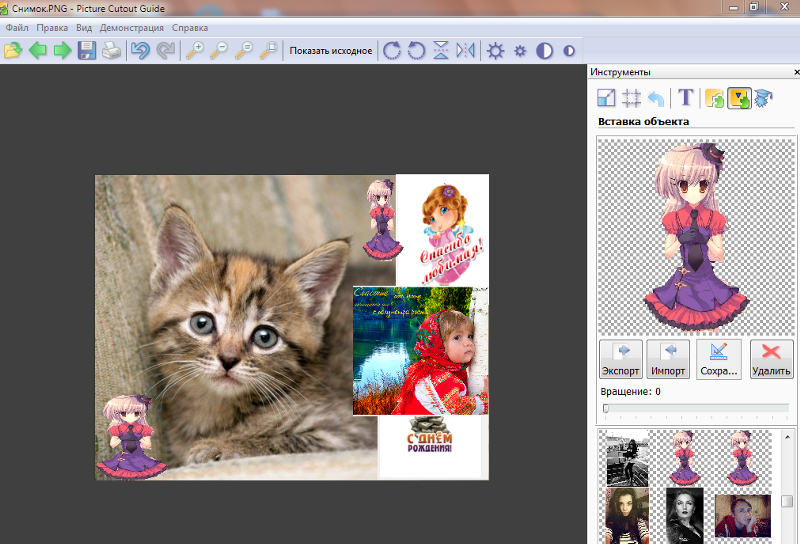800x544 pixels.
Task: Select the text tool T
Action: 686,97
